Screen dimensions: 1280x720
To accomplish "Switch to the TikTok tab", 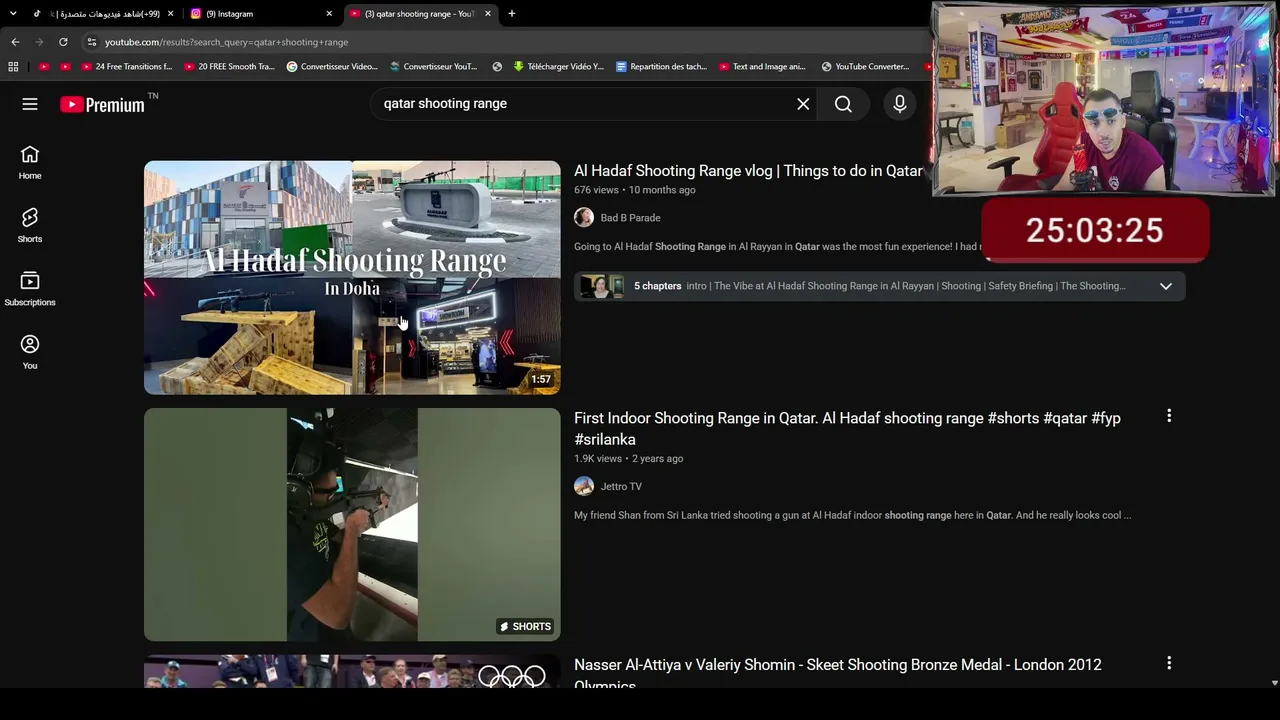I will click(100, 14).
